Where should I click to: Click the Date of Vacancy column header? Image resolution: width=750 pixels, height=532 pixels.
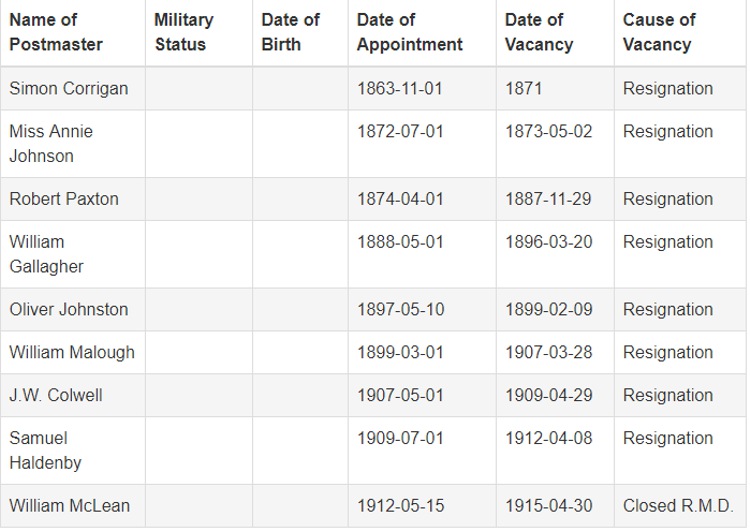539,32
